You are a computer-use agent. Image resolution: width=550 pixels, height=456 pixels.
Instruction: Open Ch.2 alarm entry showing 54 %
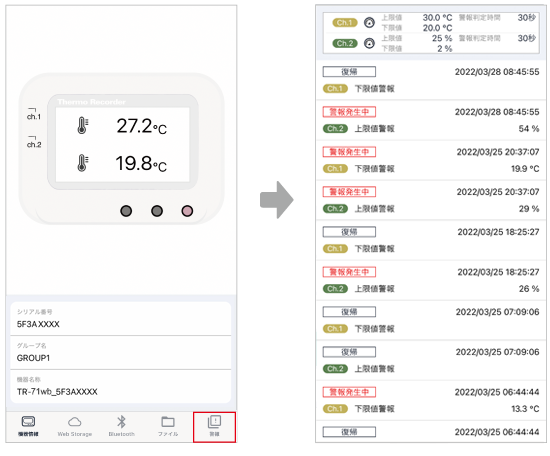431,120
